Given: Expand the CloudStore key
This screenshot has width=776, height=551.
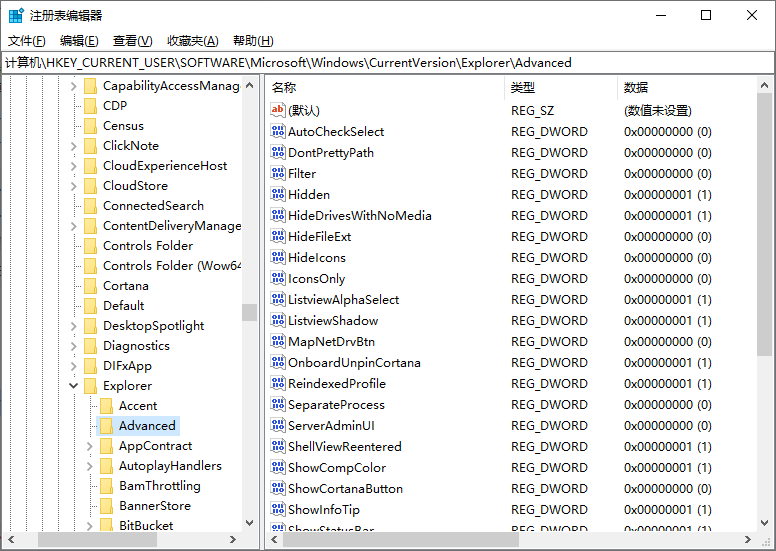Looking at the screenshot, I should click(74, 186).
